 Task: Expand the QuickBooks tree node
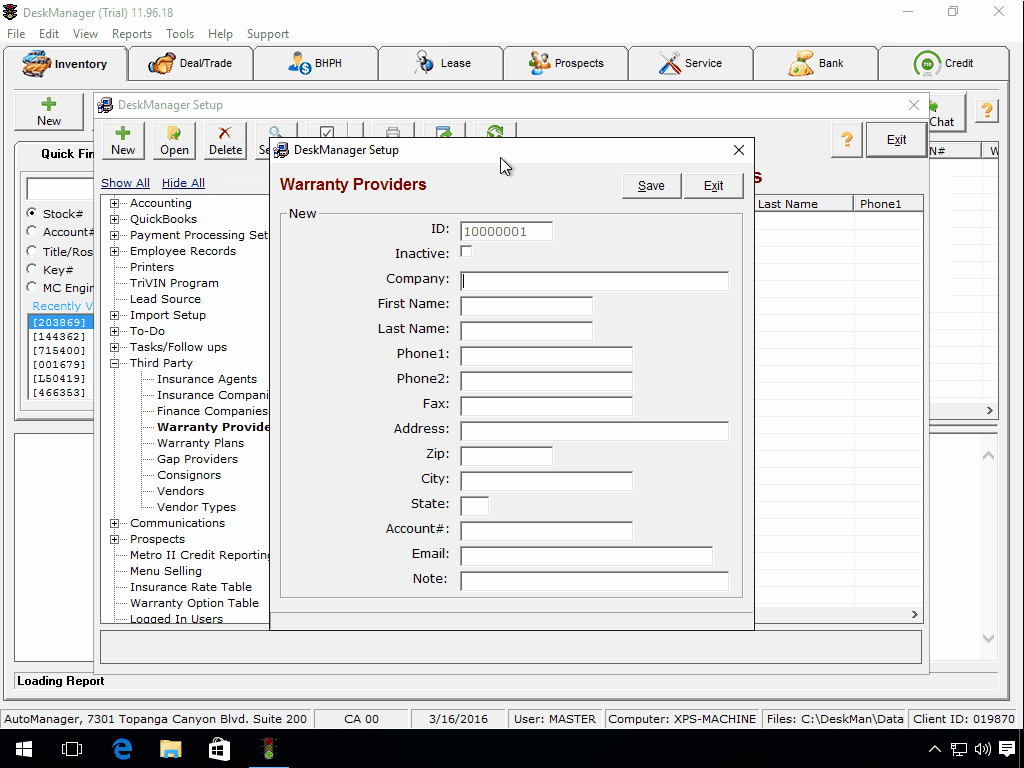pyautogui.click(x=114, y=219)
